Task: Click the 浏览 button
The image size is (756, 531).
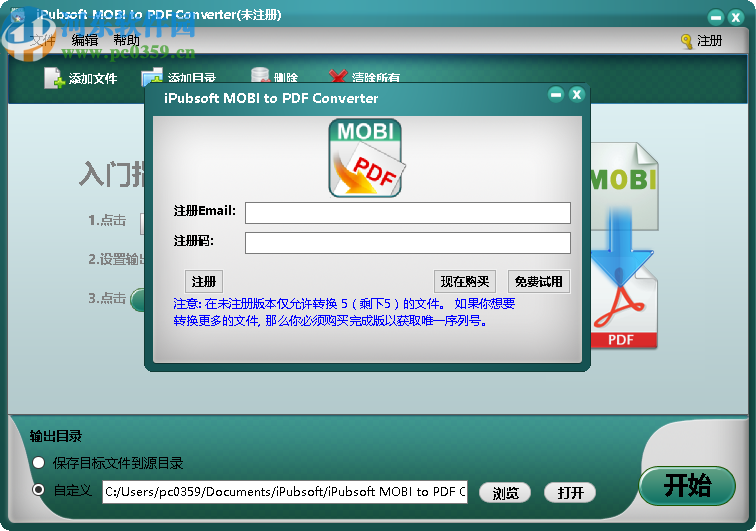Action: point(505,492)
